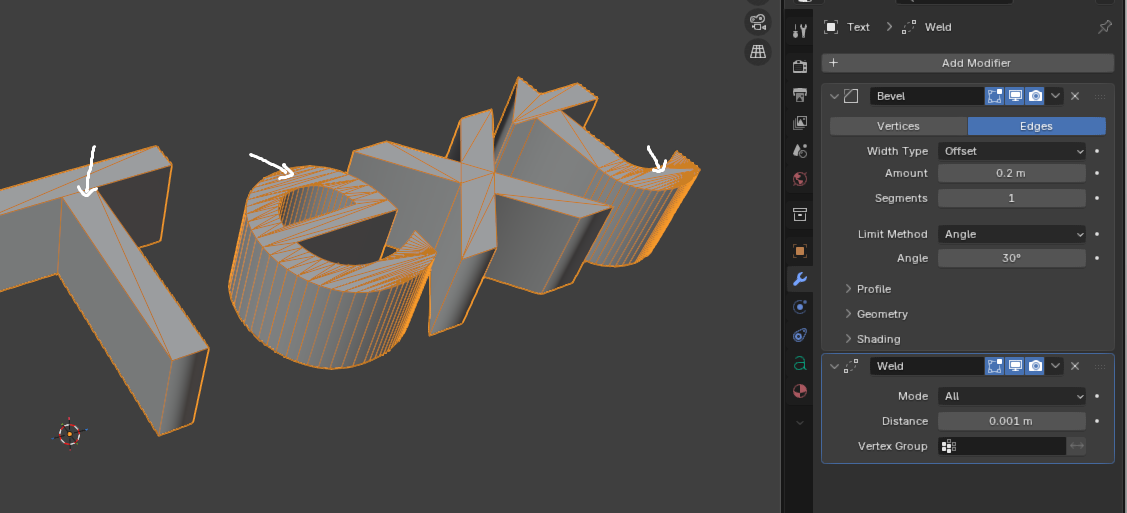Animate the Segments property dot
The image size is (1127, 513).
(x=1097, y=198)
